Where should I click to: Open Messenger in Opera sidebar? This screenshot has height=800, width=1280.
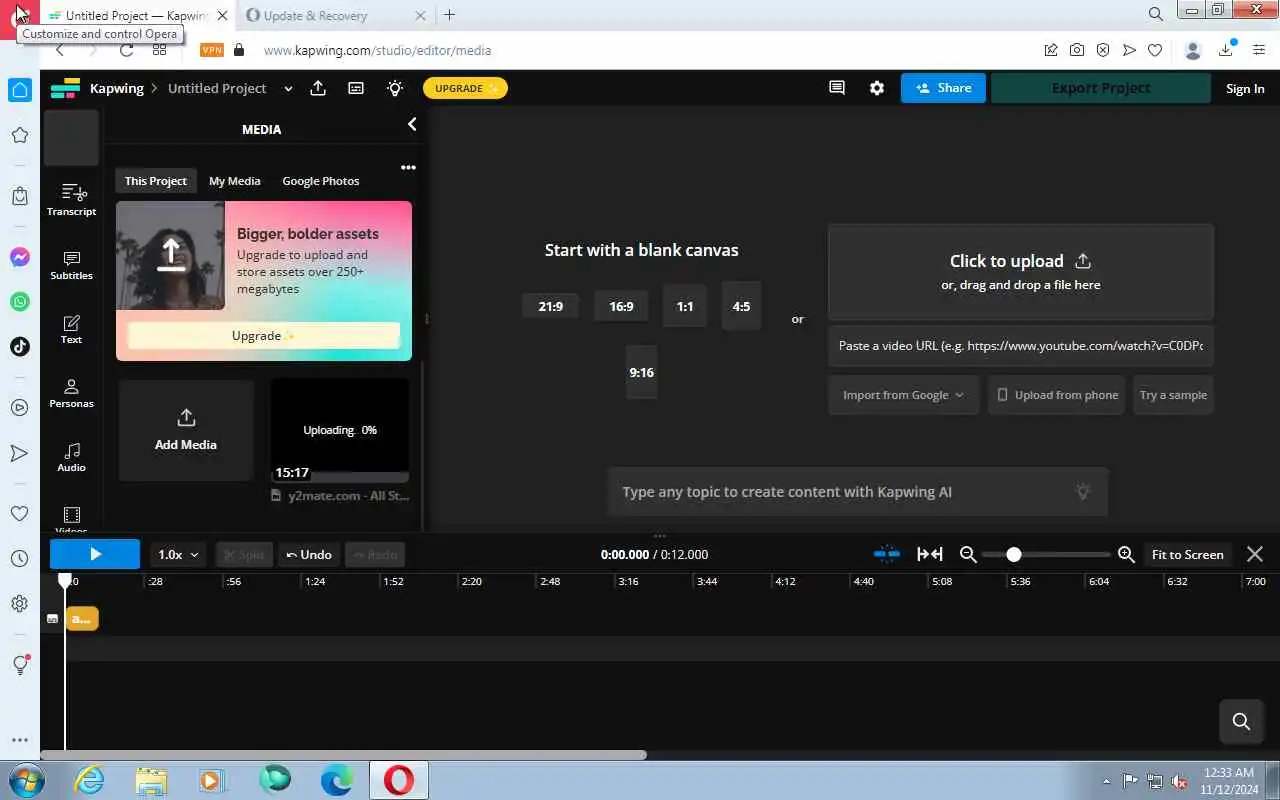coord(20,257)
